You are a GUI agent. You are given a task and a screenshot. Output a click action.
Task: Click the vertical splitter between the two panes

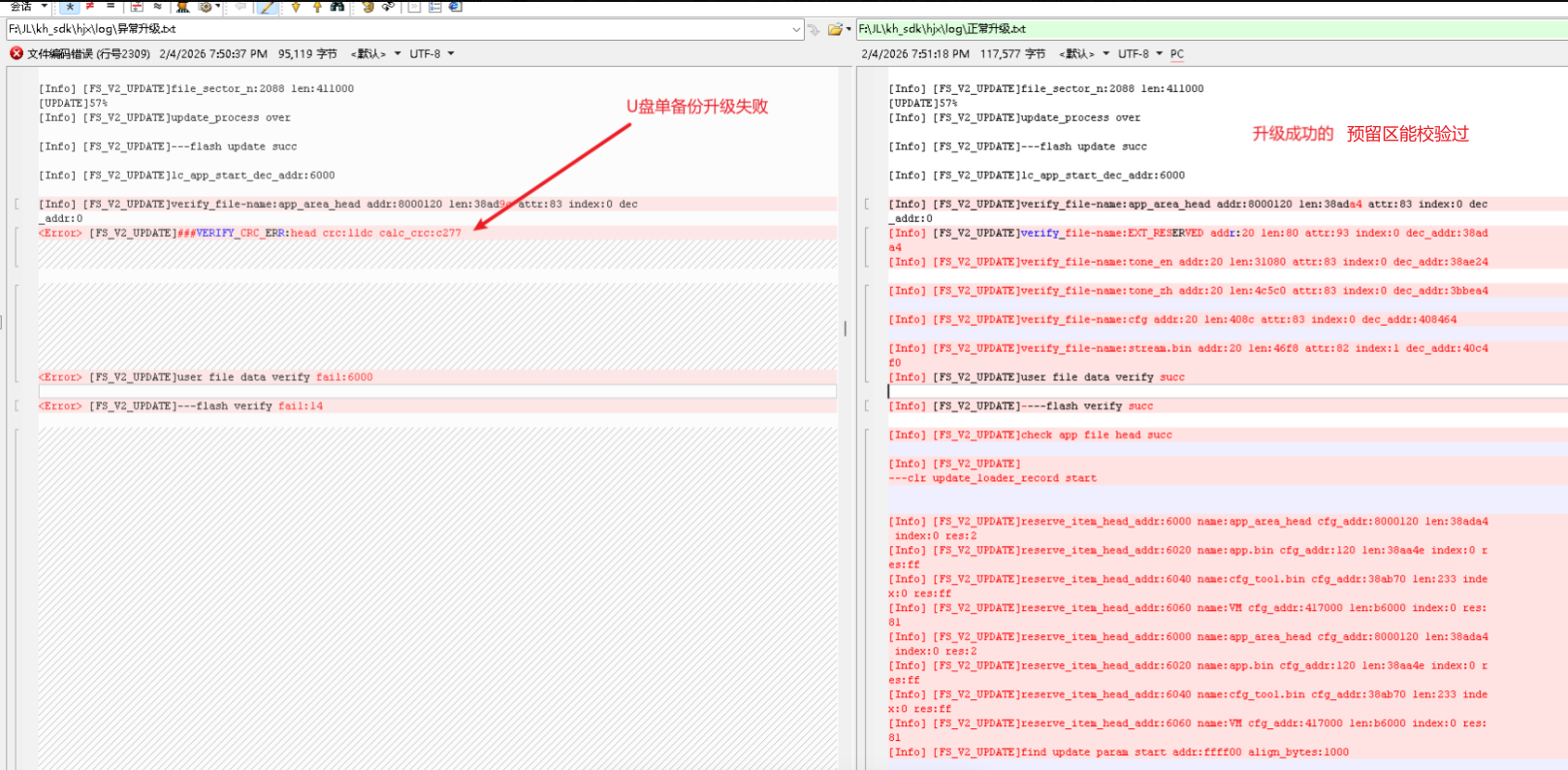[846, 329]
